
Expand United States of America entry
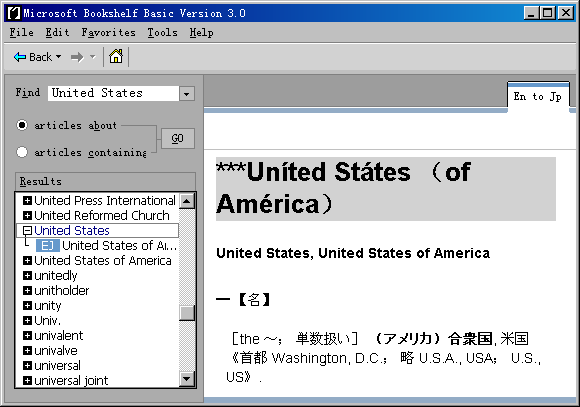[x=27, y=260]
